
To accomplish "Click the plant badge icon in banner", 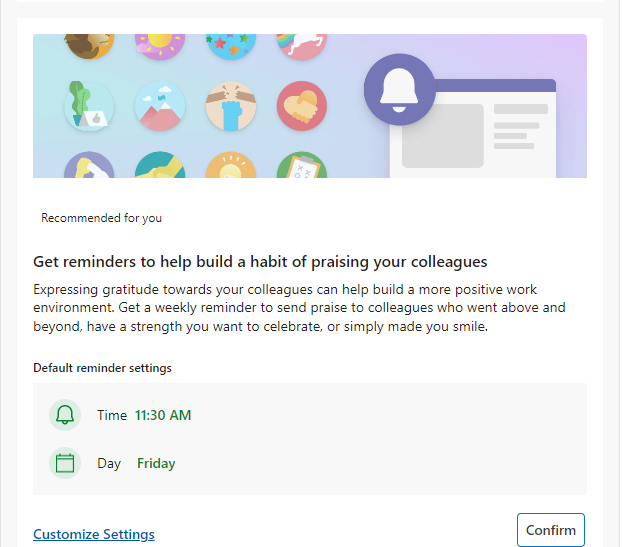I will pyautogui.click(x=89, y=106).
